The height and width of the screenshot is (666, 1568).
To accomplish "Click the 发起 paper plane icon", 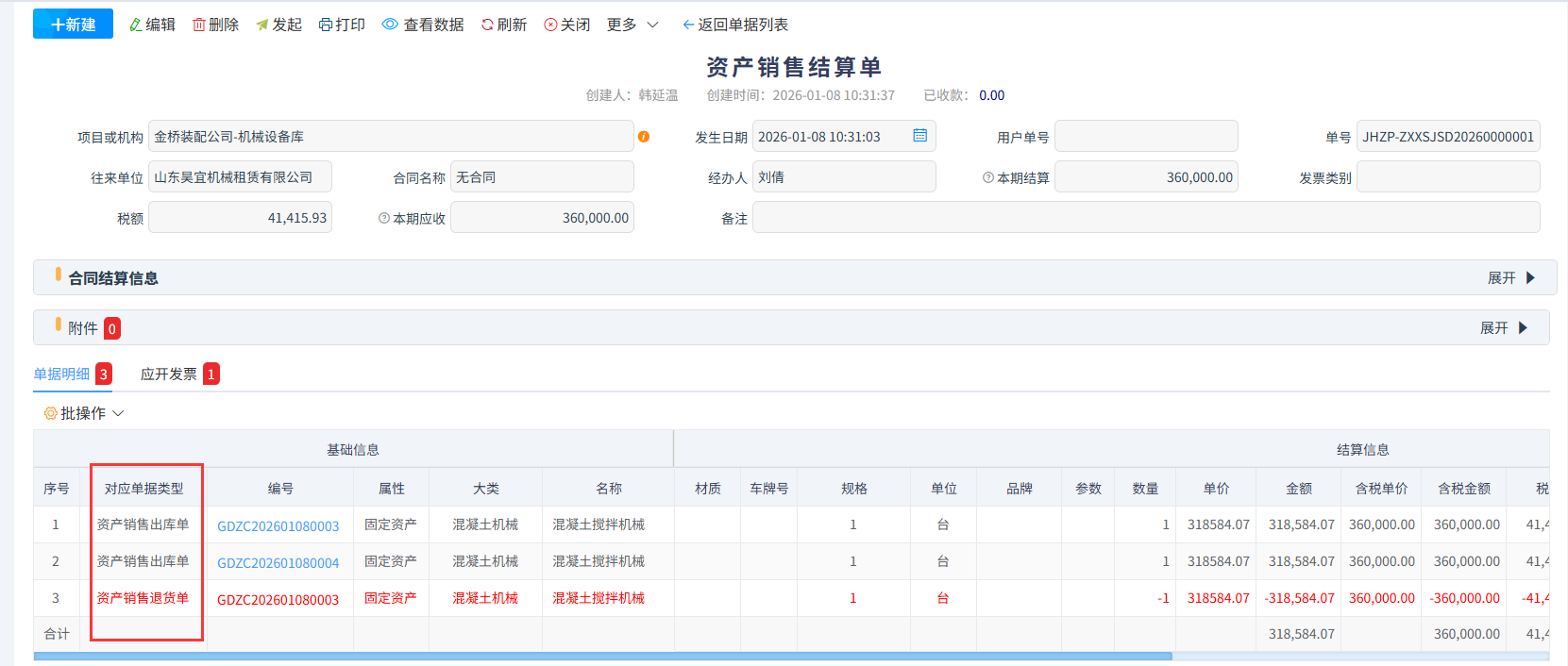I will 262,25.
